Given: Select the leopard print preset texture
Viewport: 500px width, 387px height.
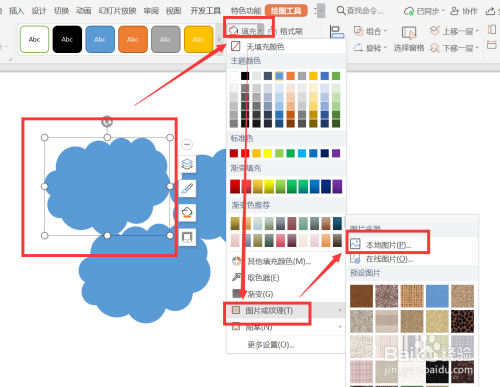Looking at the screenshot, I should 462,321.
